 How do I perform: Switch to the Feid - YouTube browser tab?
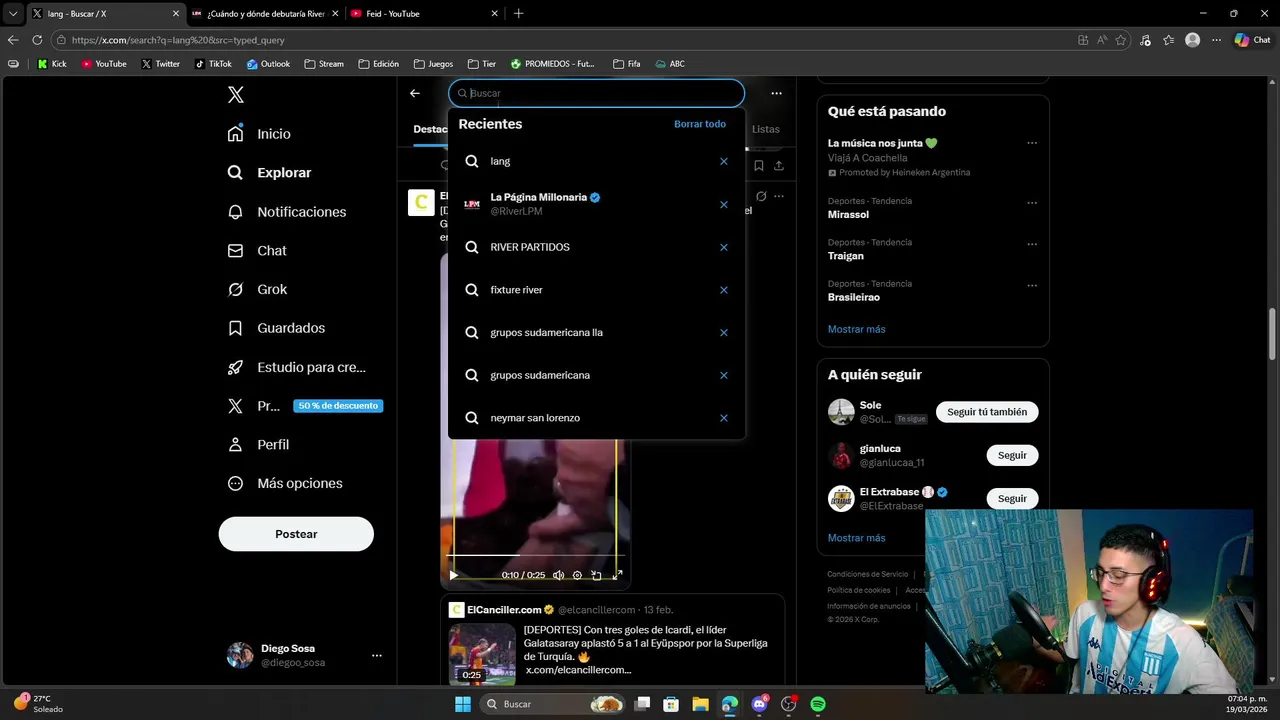pos(422,14)
